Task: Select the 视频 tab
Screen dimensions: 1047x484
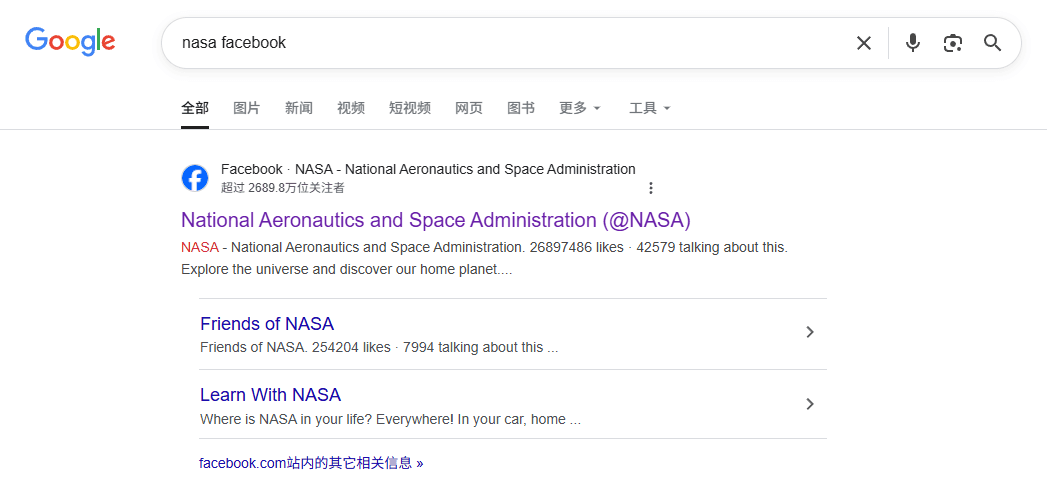Action: point(350,108)
